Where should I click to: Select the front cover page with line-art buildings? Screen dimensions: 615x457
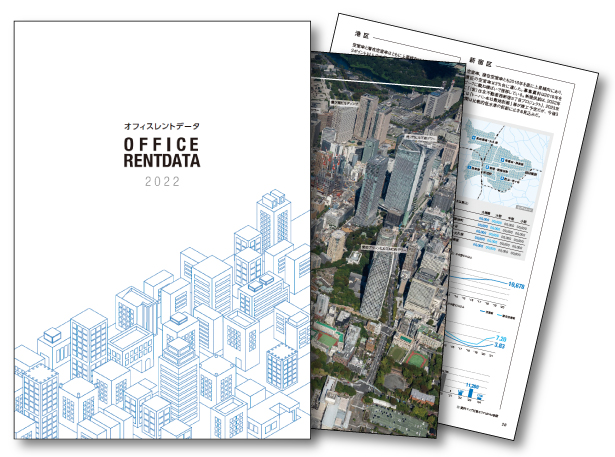tap(162, 230)
